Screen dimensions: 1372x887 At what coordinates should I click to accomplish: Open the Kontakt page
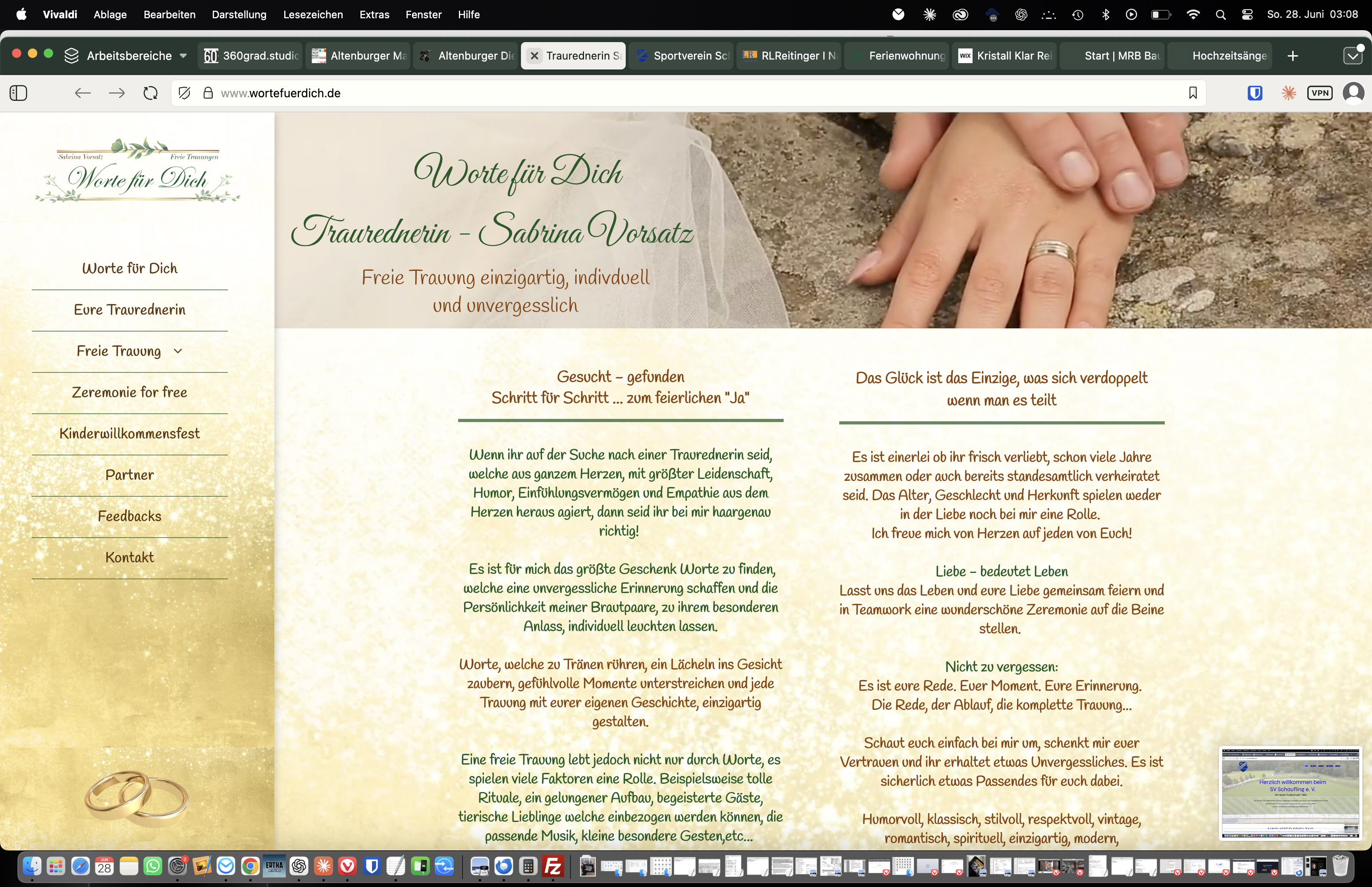click(x=129, y=557)
